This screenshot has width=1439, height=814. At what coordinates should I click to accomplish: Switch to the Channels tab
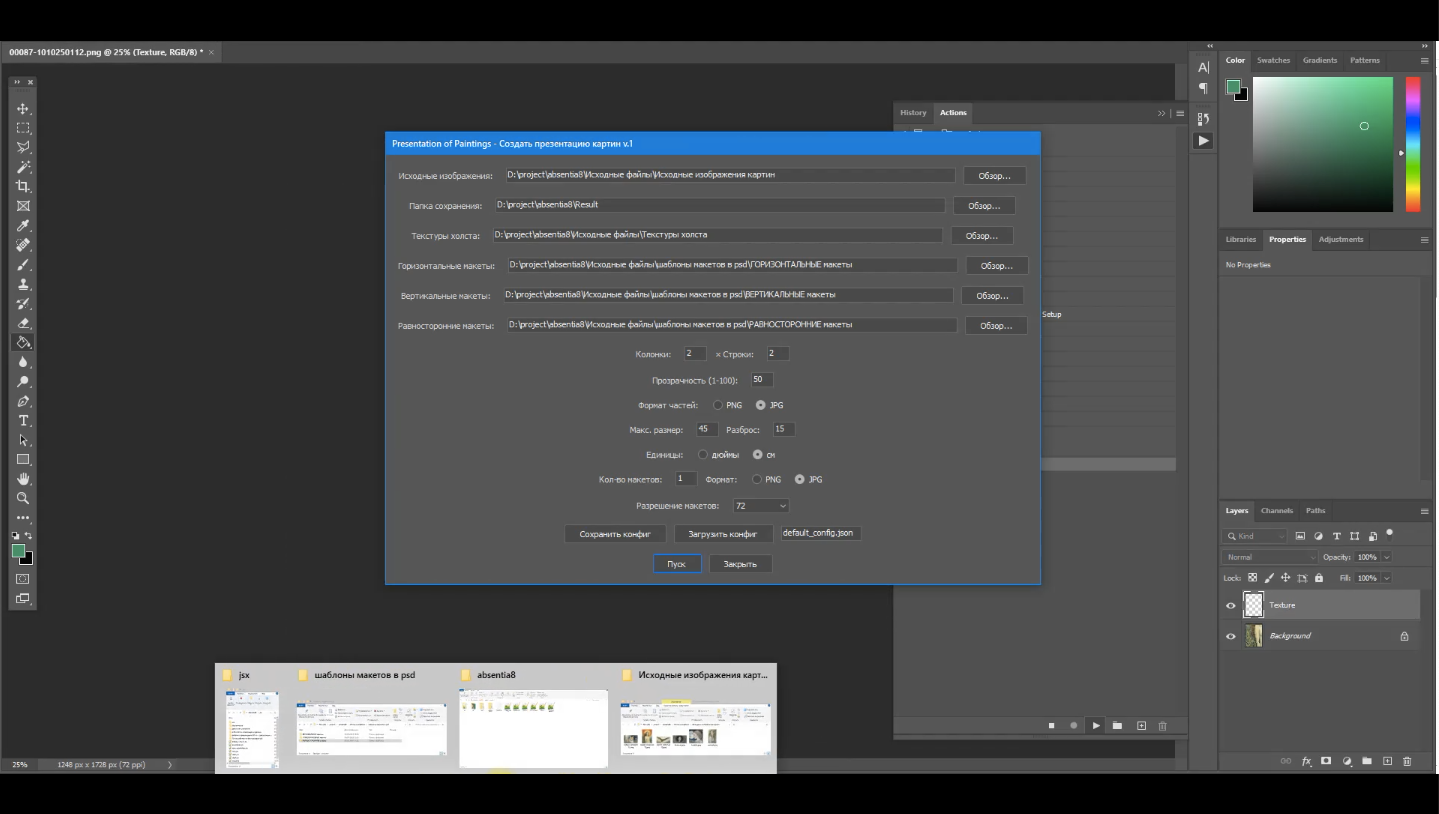coord(1277,510)
